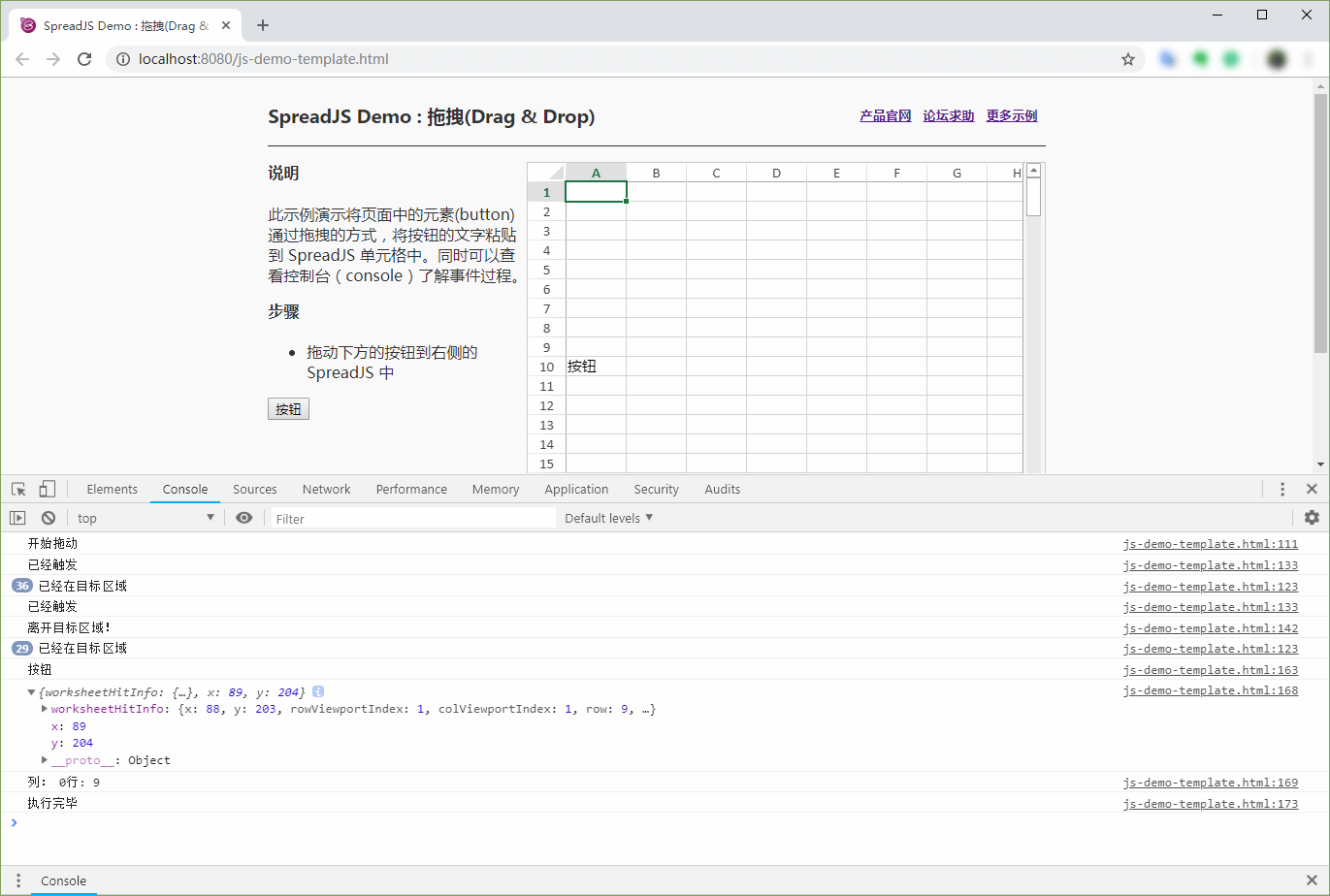
Task: Open the 更多示例 link
Action: pyautogui.click(x=1012, y=116)
